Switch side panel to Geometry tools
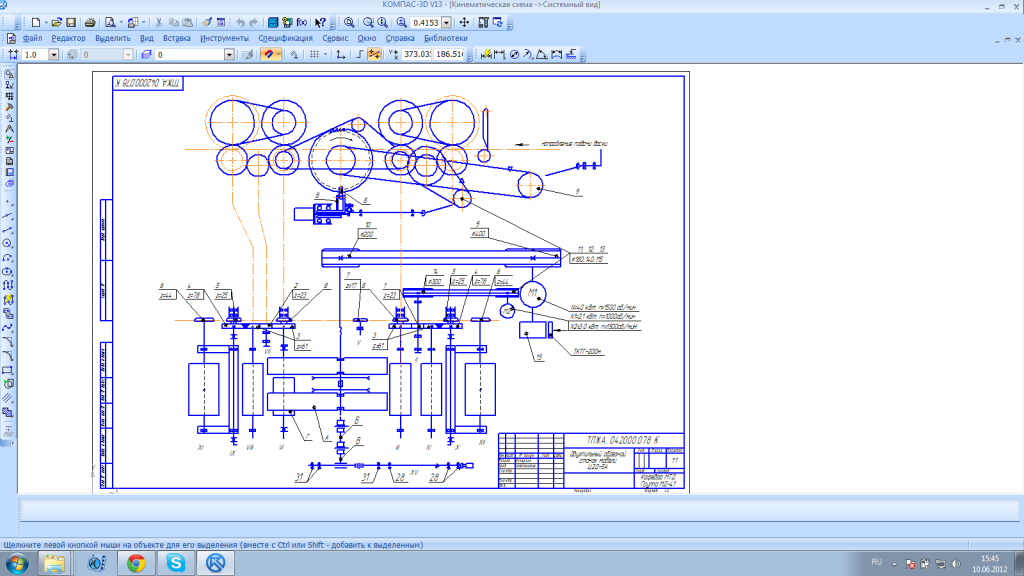This screenshot has height=576, width=1024. (x=9, y=74)
